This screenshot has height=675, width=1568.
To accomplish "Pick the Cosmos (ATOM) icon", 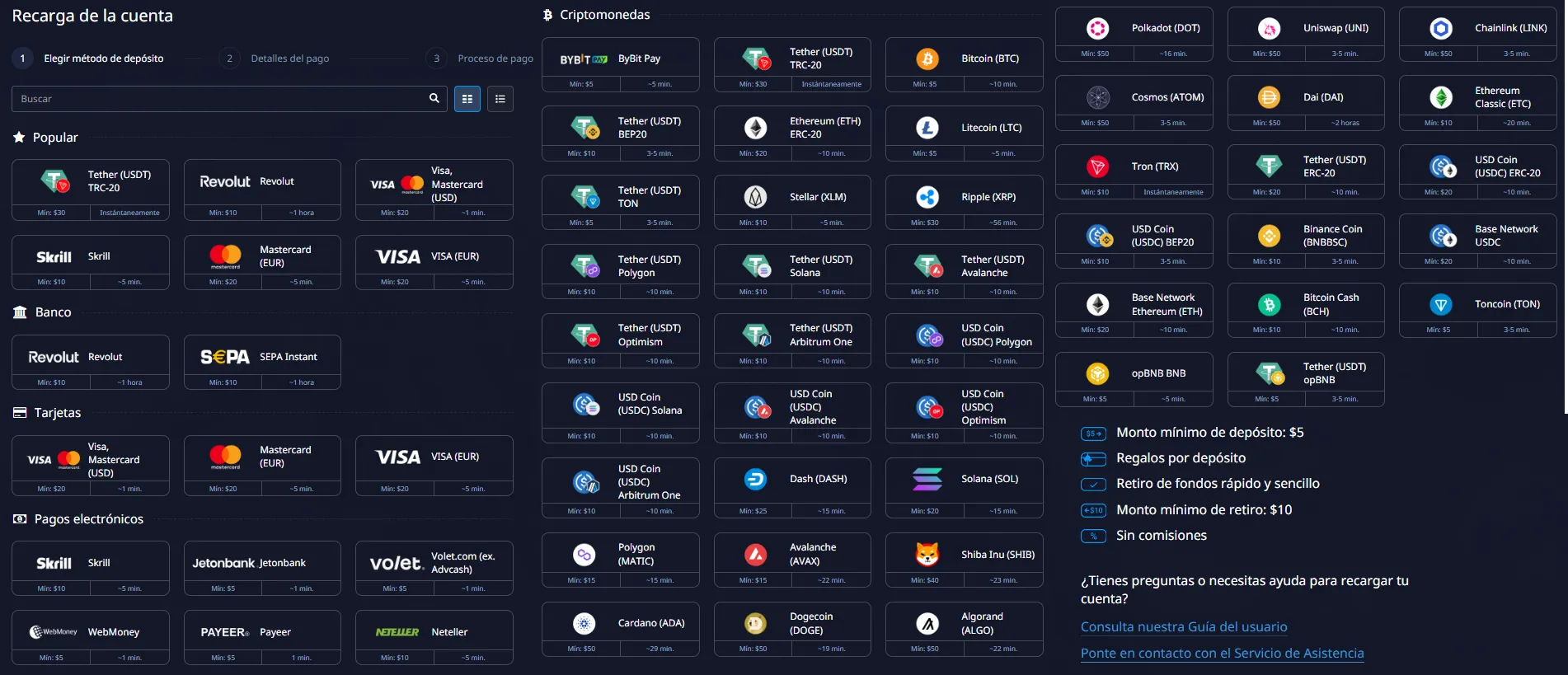I will pos(1097,97).
